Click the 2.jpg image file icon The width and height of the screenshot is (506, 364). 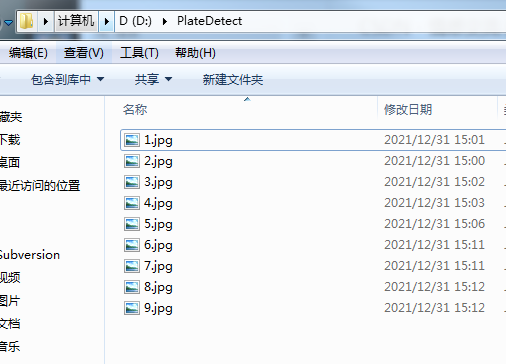pos(132,161)
